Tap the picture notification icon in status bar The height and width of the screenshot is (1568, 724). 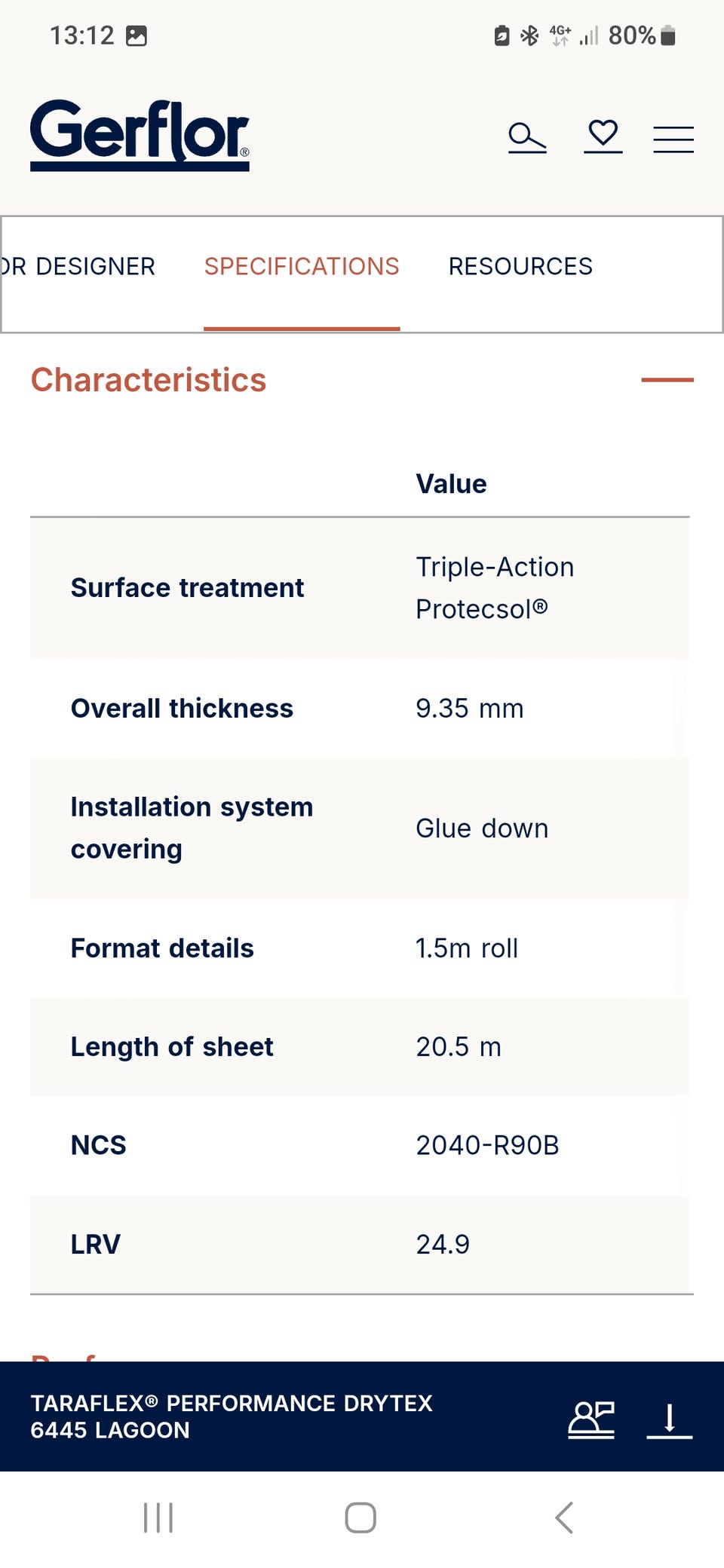(137, 35)
